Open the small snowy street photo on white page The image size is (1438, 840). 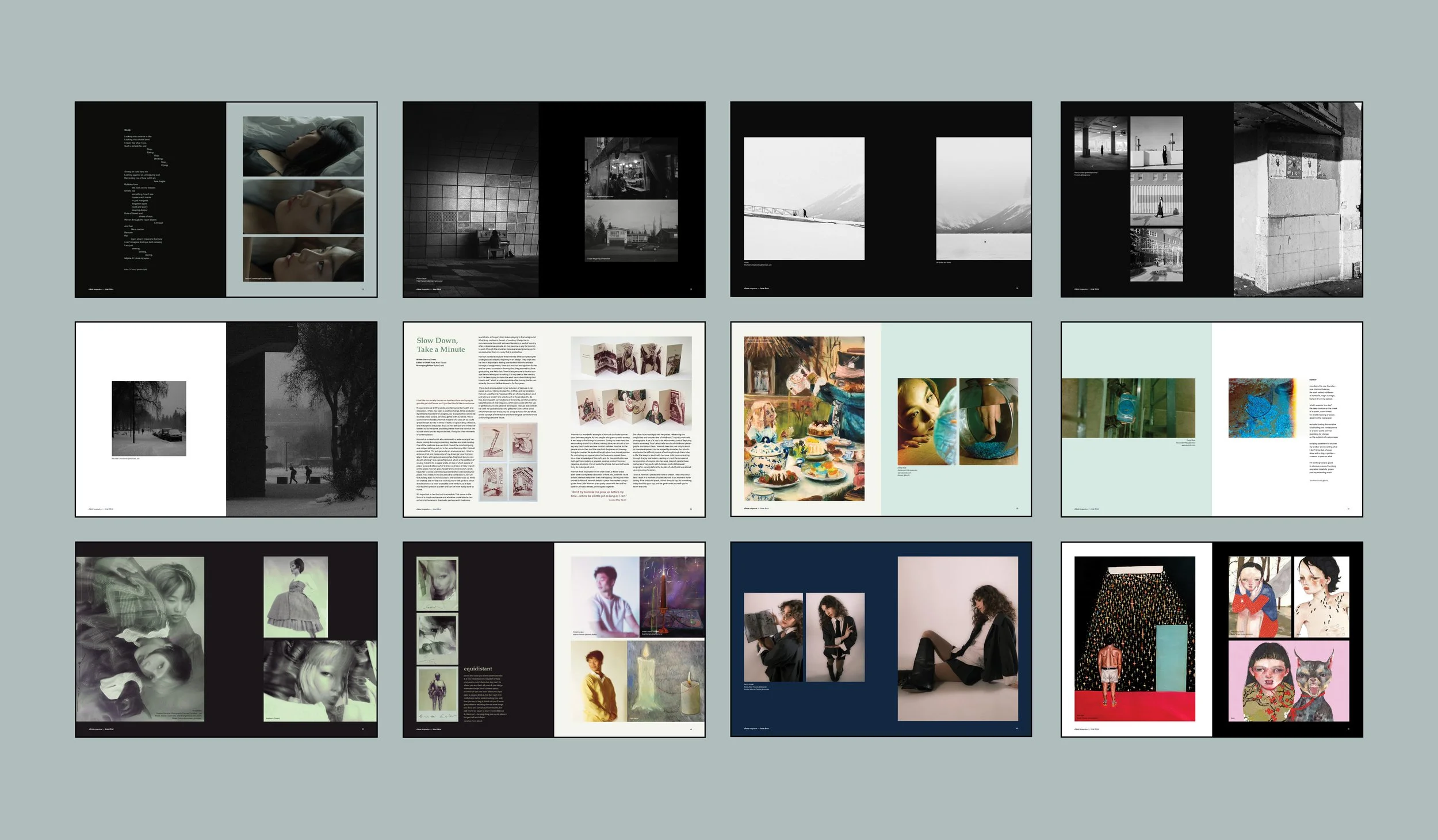pos(149,419)
